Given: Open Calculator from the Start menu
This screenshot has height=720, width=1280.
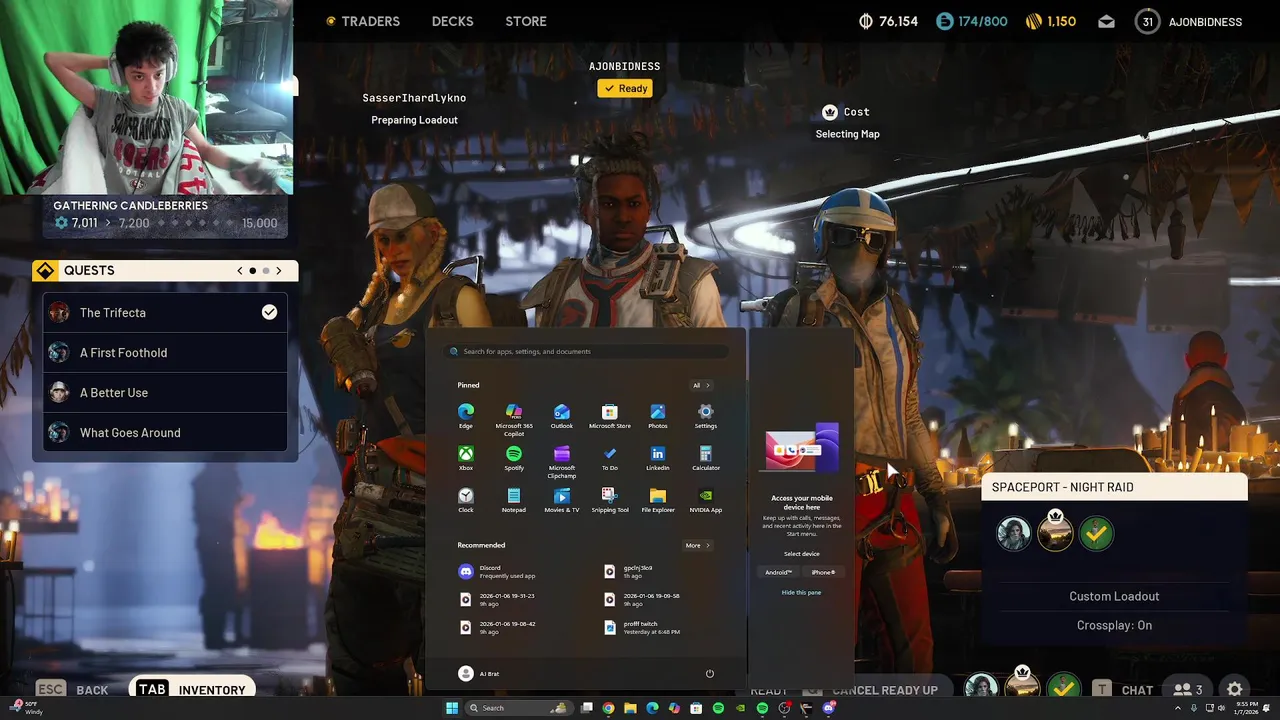Looking at the screenshot, I should pos(706,458).
